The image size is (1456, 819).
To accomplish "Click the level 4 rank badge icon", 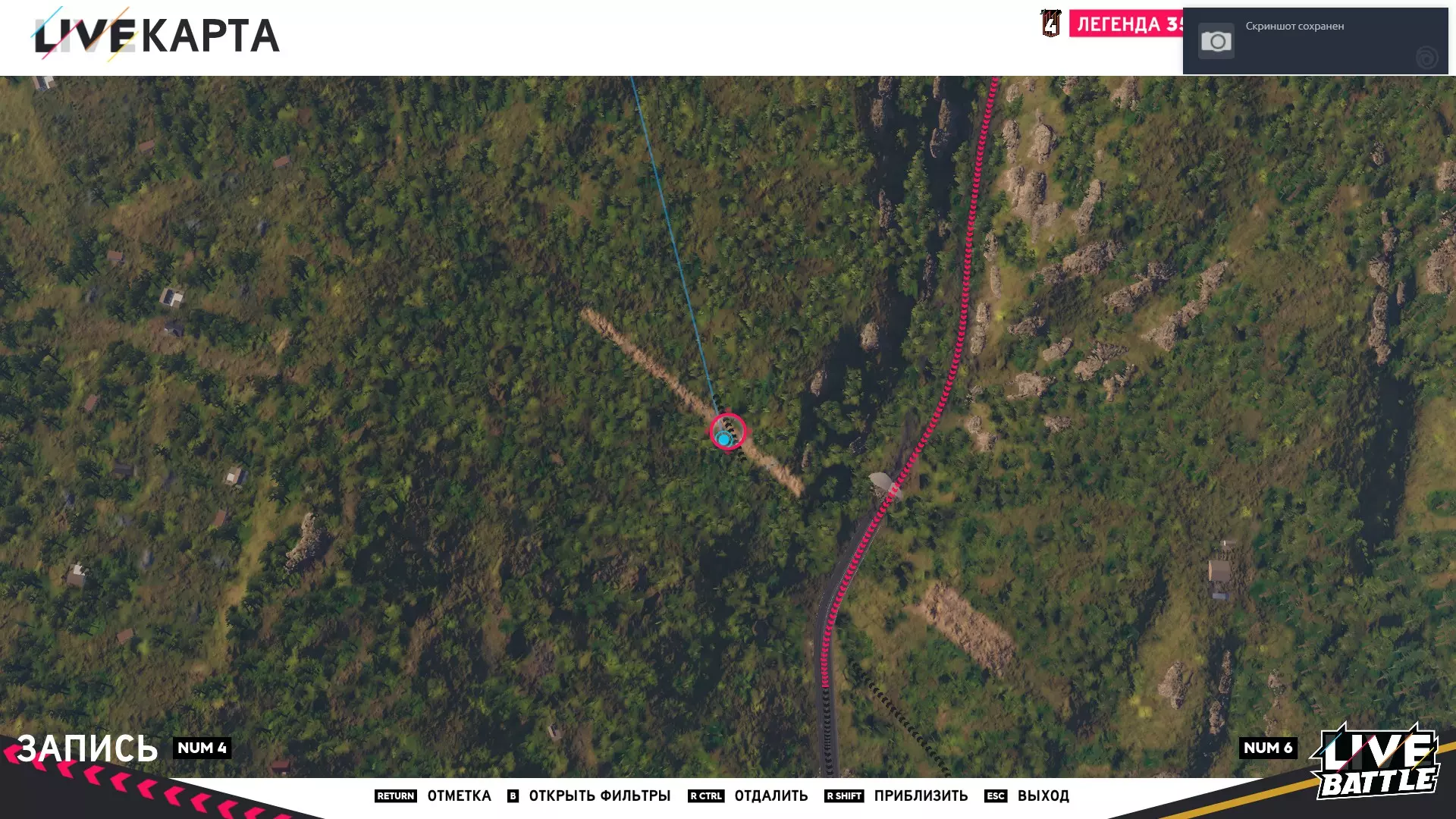I will pyautogui.click(x=1050, y=24).
